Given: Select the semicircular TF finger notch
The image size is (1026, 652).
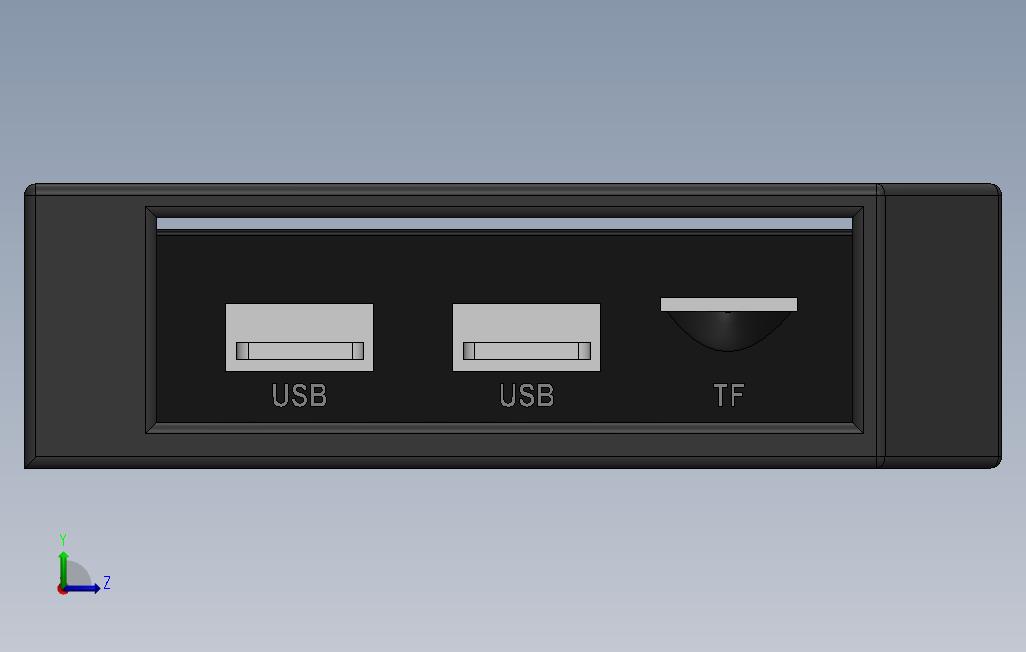Looking at the screenshot, I should click(x=728, y=330).
